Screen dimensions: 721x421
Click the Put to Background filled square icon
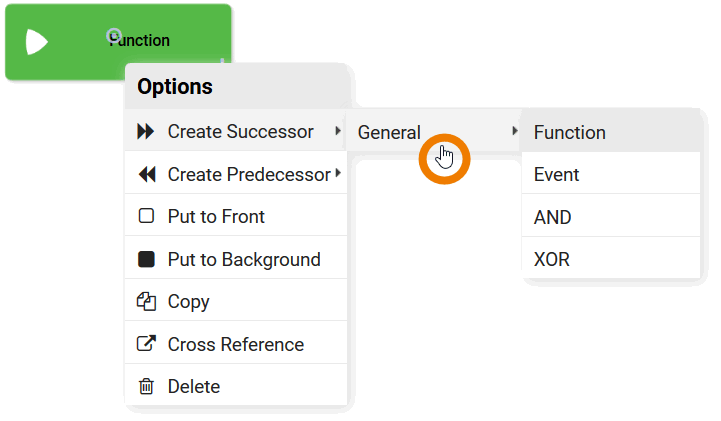(x=146, y=260)
